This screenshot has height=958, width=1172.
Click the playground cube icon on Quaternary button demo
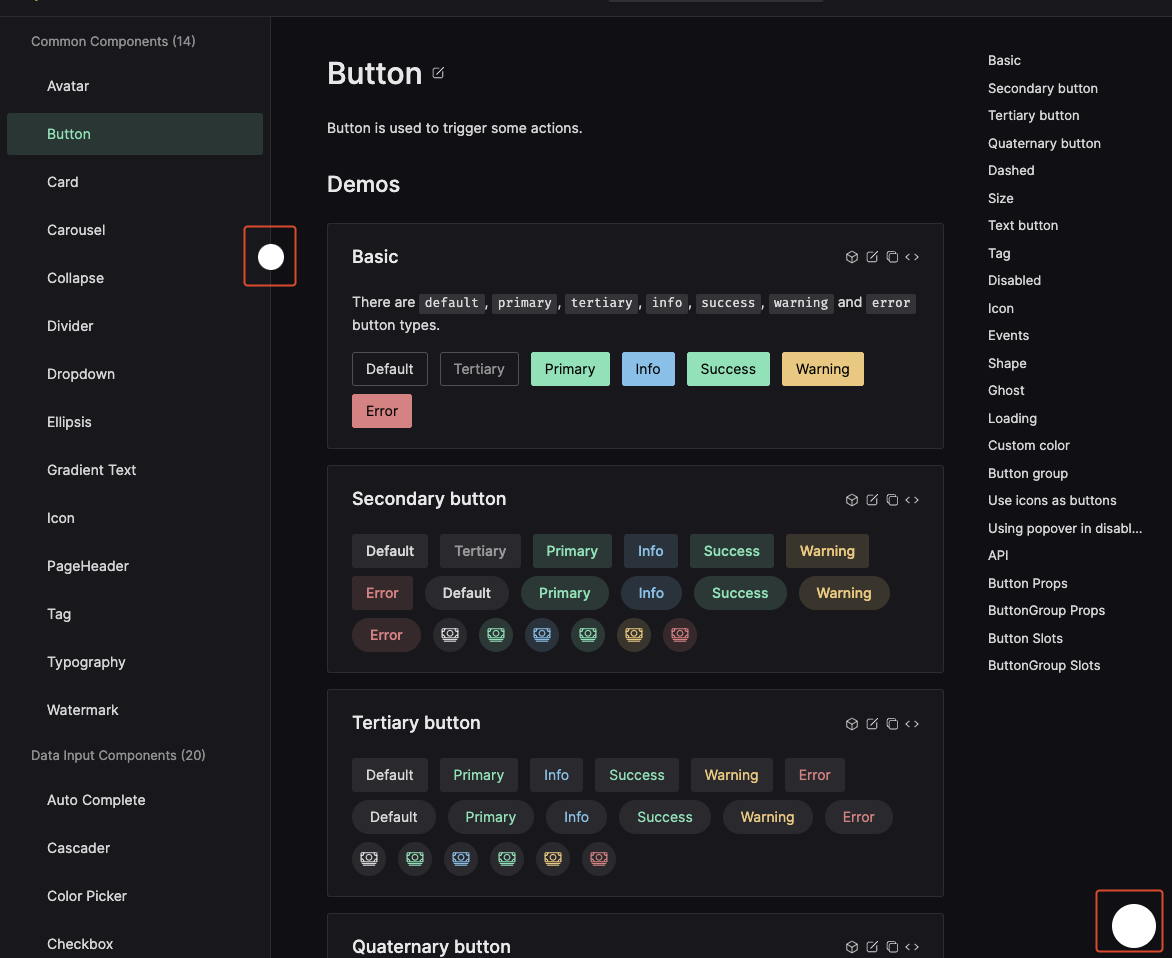(851, 946)
